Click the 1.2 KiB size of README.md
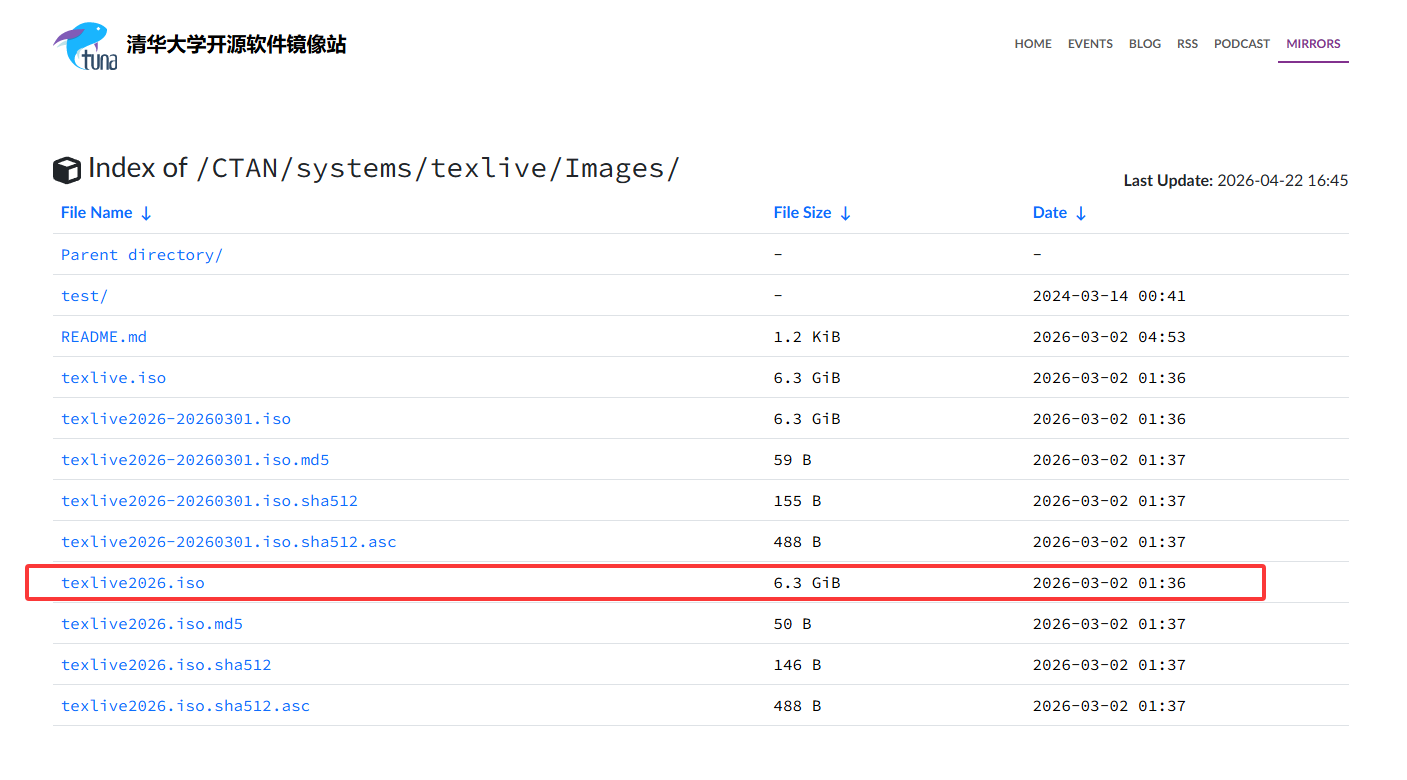Screen dimensions: 1407x780 click(807, 337)
